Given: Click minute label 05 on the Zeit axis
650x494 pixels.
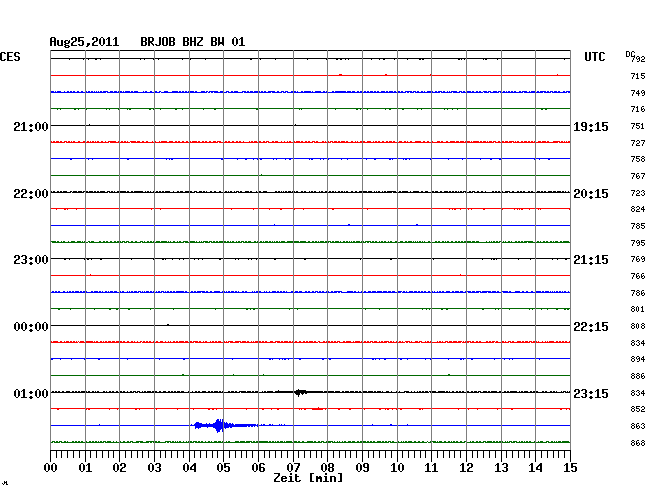Looking at the screenshot, I should pyautogui.click(x=223, y=468).
